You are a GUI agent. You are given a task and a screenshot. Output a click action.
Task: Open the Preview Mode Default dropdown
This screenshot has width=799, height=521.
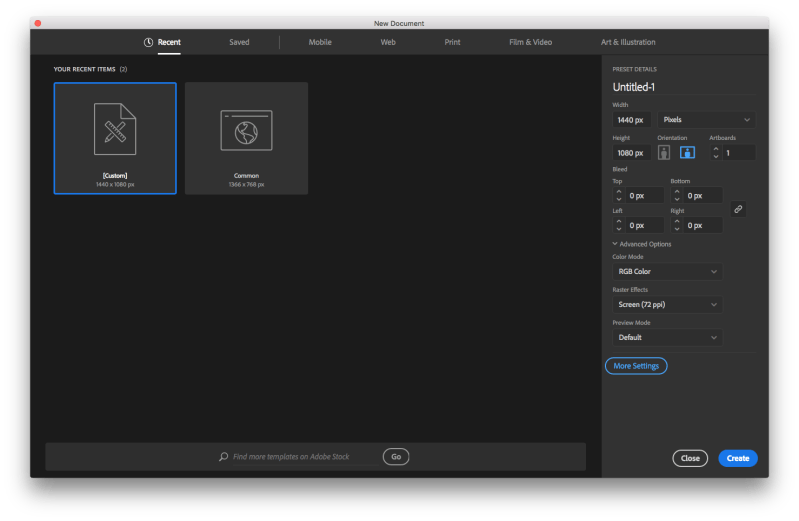click(667, 337)
